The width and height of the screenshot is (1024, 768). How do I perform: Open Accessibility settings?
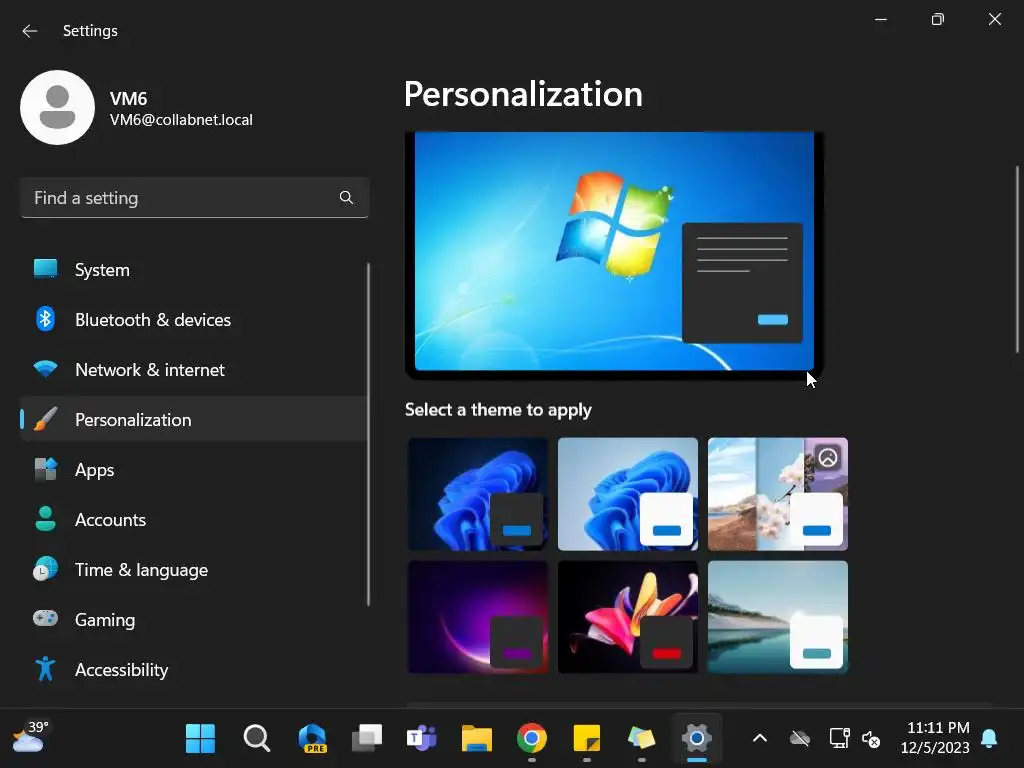click(x=193, y=670)
